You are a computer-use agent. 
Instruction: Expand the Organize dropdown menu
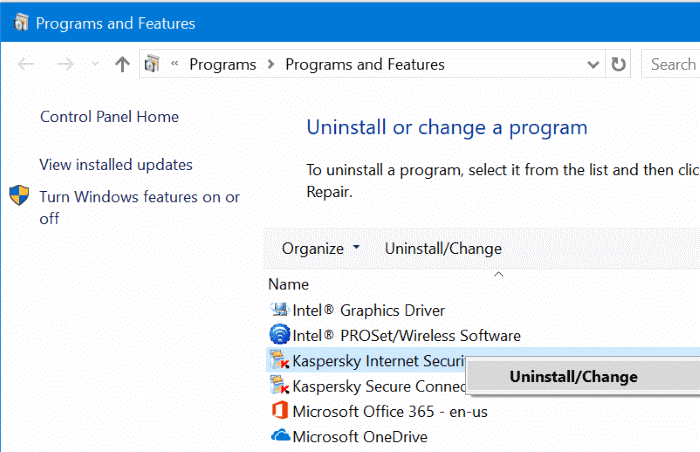(320, 249)
